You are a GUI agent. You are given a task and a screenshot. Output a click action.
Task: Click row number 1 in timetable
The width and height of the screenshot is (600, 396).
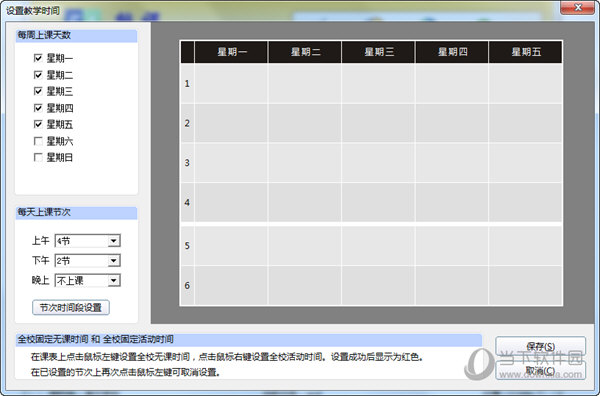(x=187, y=83)
